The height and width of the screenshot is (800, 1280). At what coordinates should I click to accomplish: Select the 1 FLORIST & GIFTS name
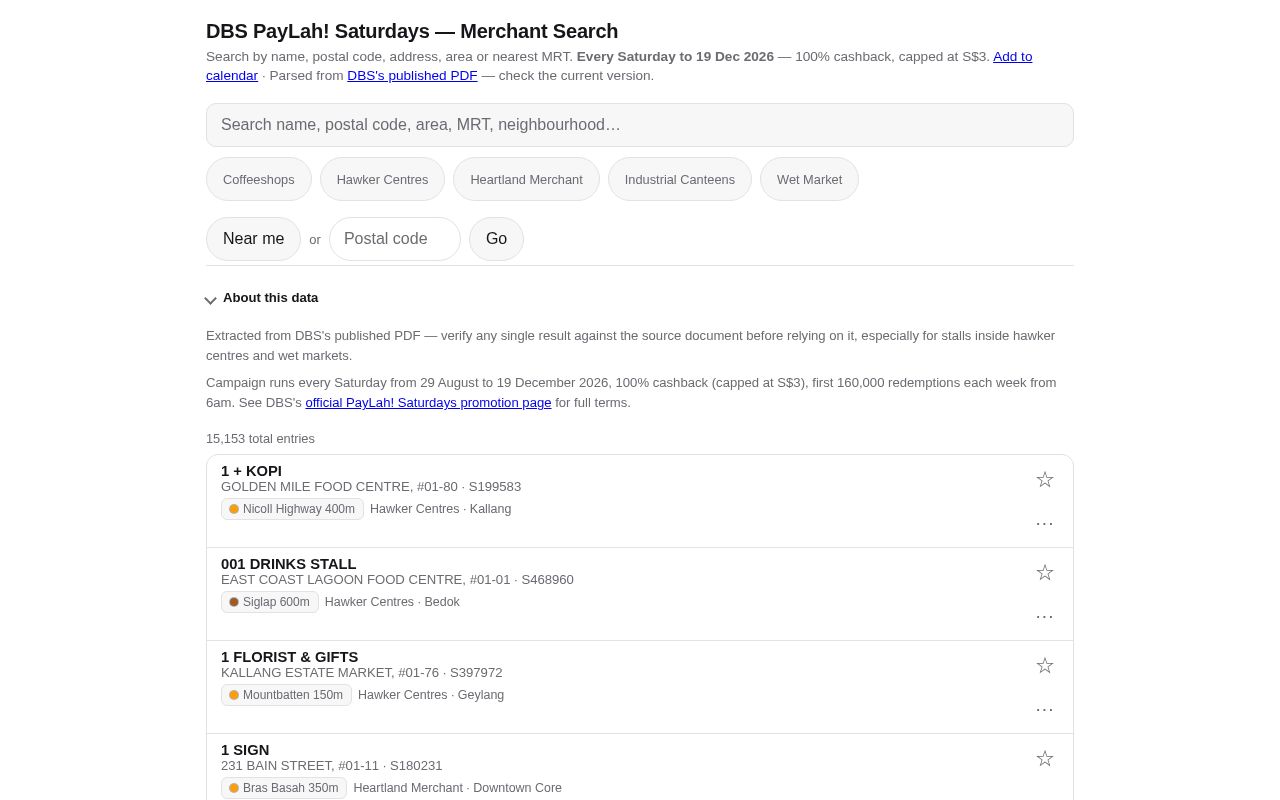tap(289, 657)
